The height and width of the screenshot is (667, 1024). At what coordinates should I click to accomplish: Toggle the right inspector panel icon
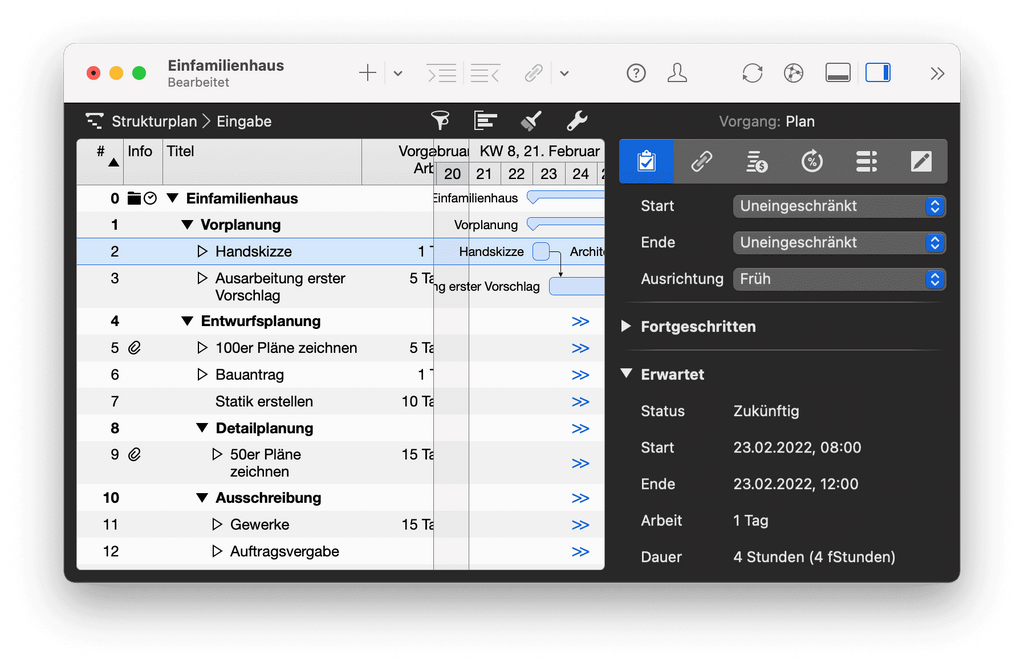point(879,72)
